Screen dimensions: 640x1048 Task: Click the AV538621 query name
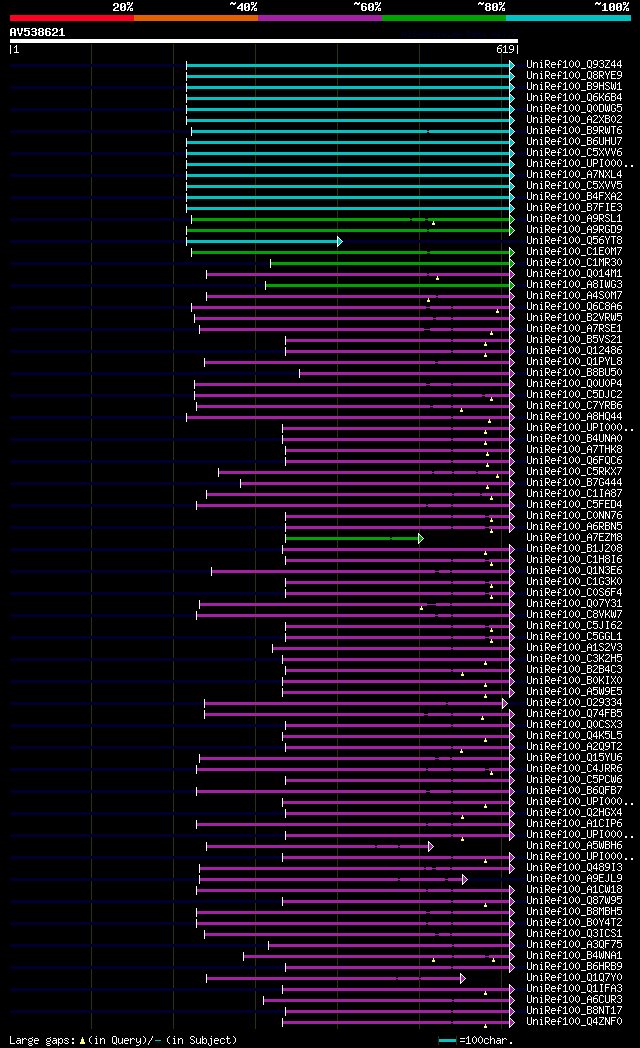click(x=37, y=32)
